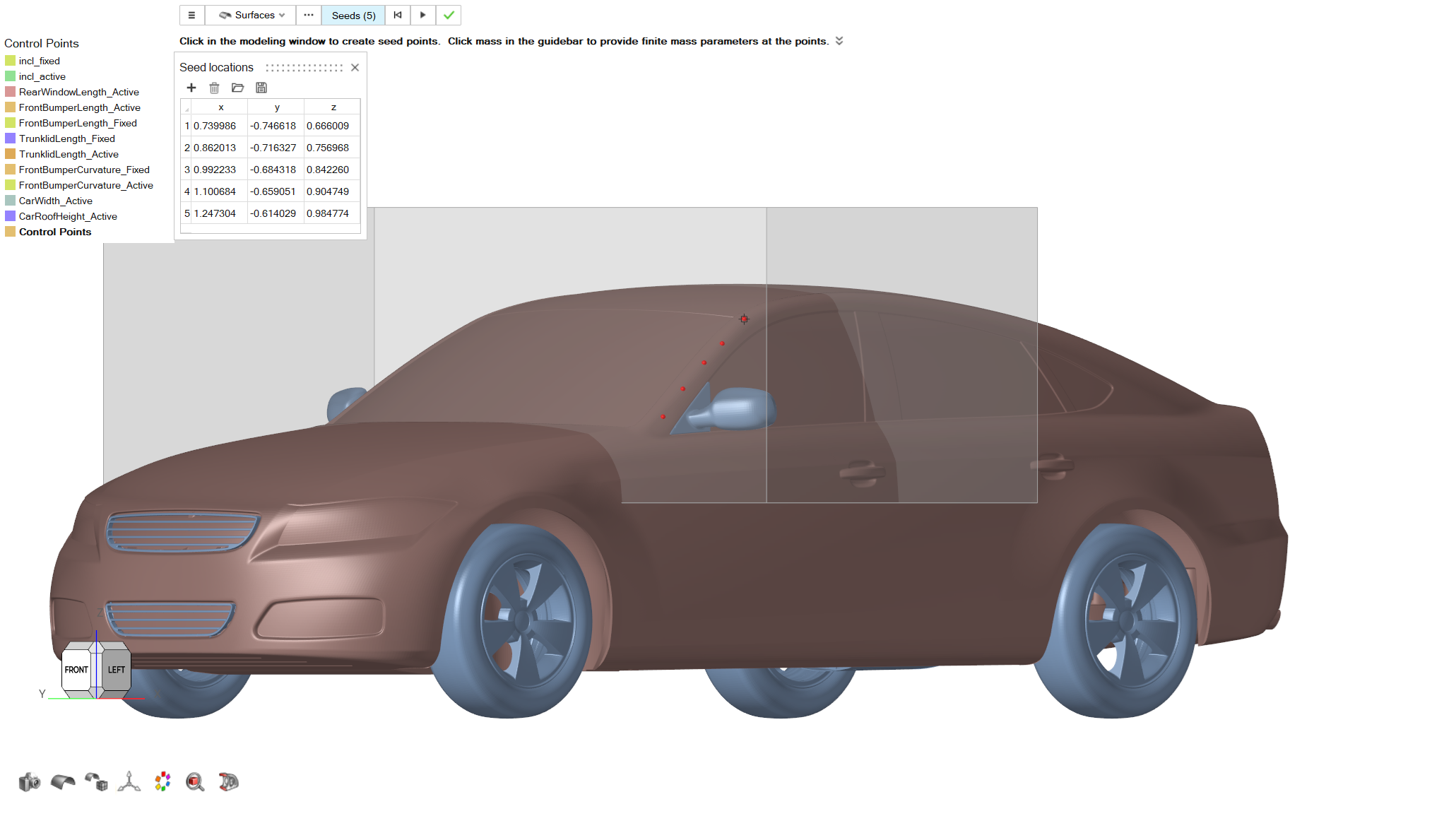Confirm with the green checkmark button
1456x816 pixels.
(x=449, y=15)
